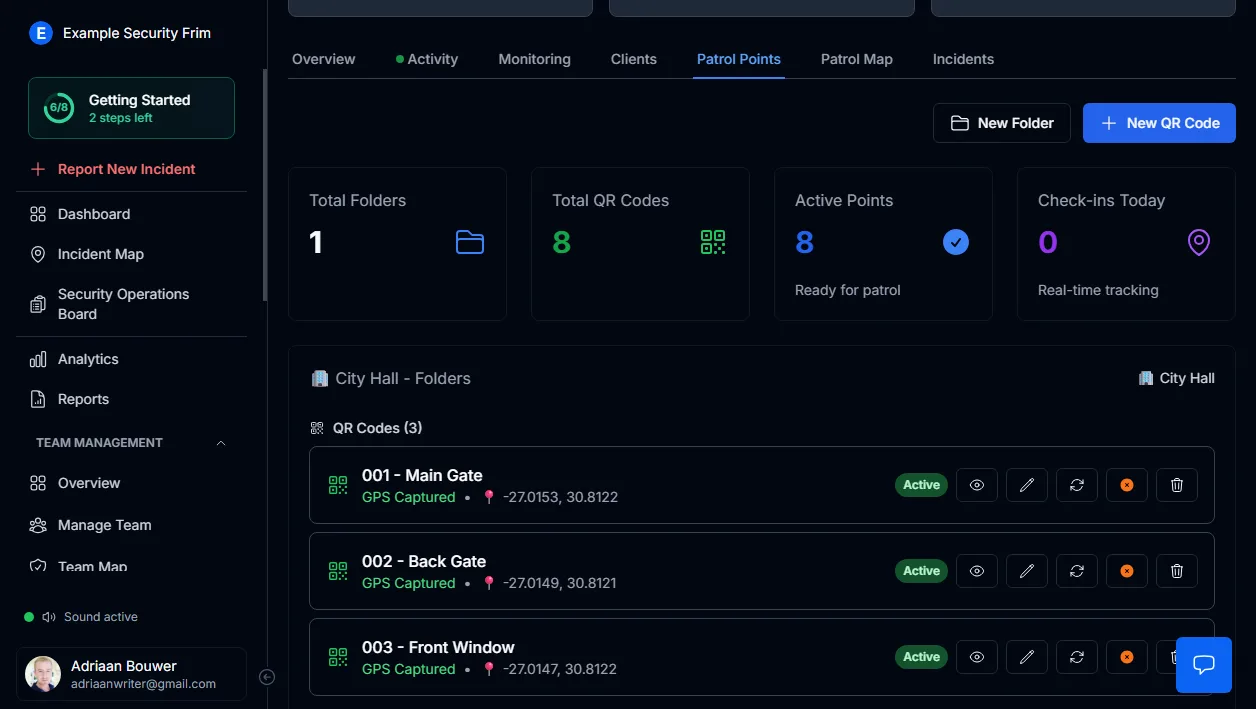Deactivate the 003 - Front Window point
This screenshot has height=709, width=1256.
1126,657
